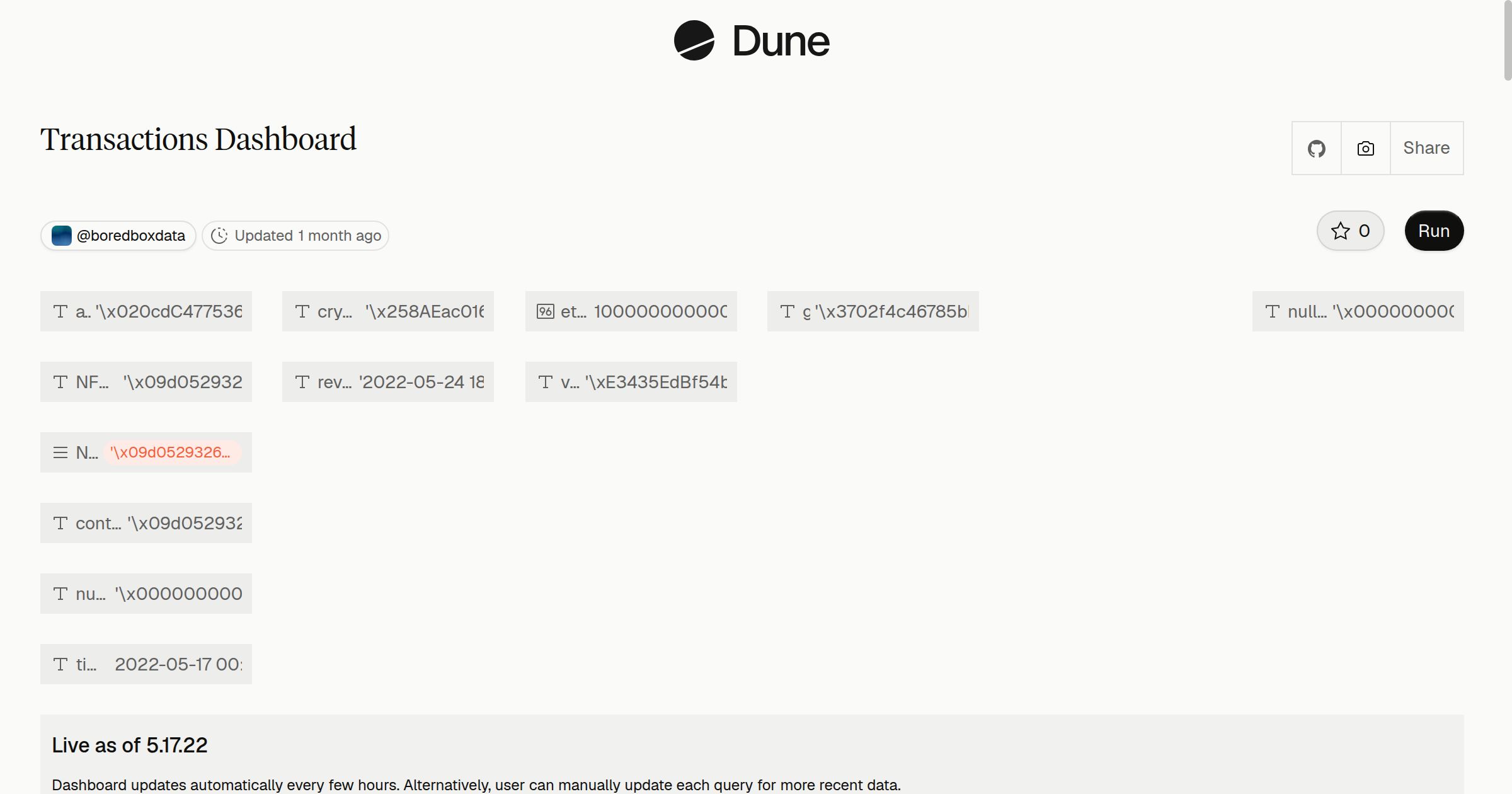Click the red '\x09d0529326... tag
The width and height of the screenshot is (1512, 794).
171,452
